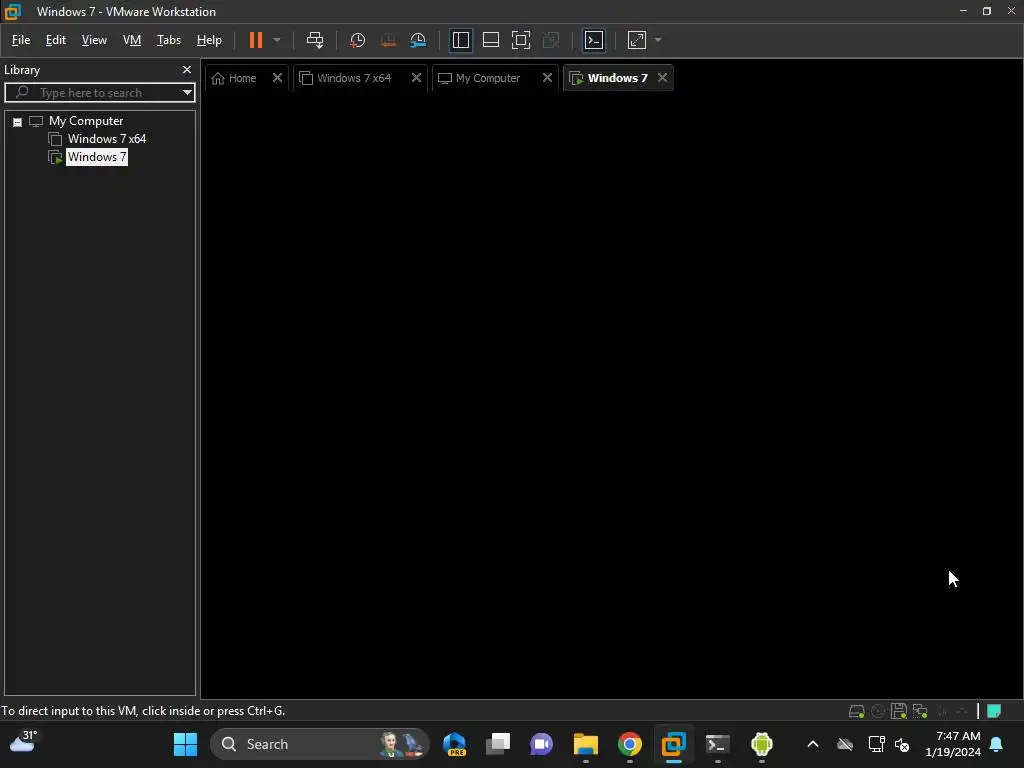Select Windows 7 in library tree
The height and width of the screenshot is (768, 1024).
coord(97,157)
